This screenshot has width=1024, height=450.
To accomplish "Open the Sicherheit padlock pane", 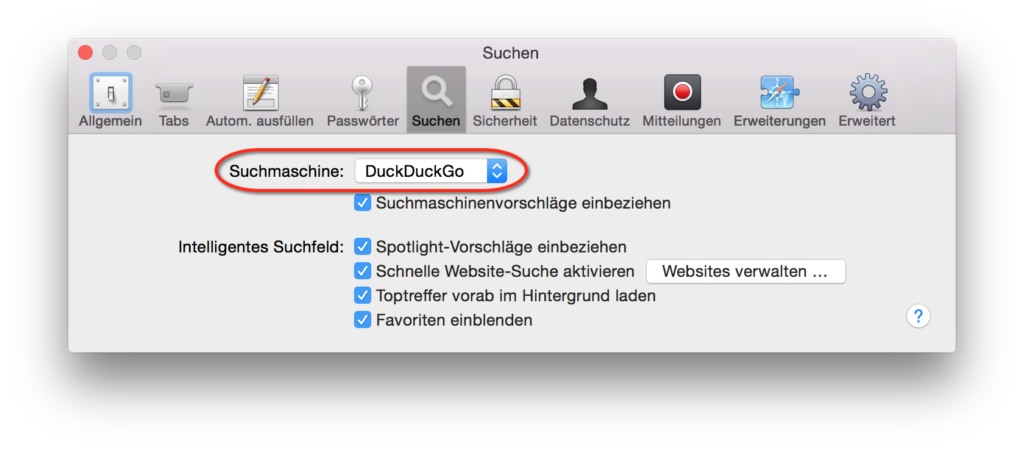I will click(505, 101).
